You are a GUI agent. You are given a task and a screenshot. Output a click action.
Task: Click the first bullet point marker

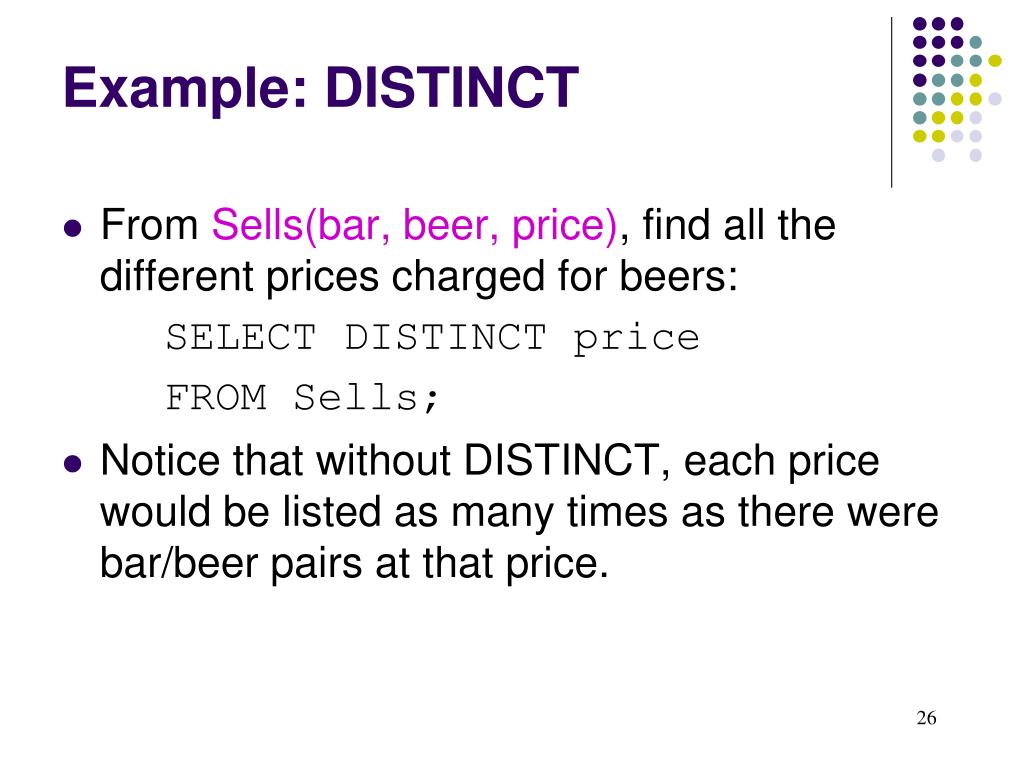click(72, 229)
